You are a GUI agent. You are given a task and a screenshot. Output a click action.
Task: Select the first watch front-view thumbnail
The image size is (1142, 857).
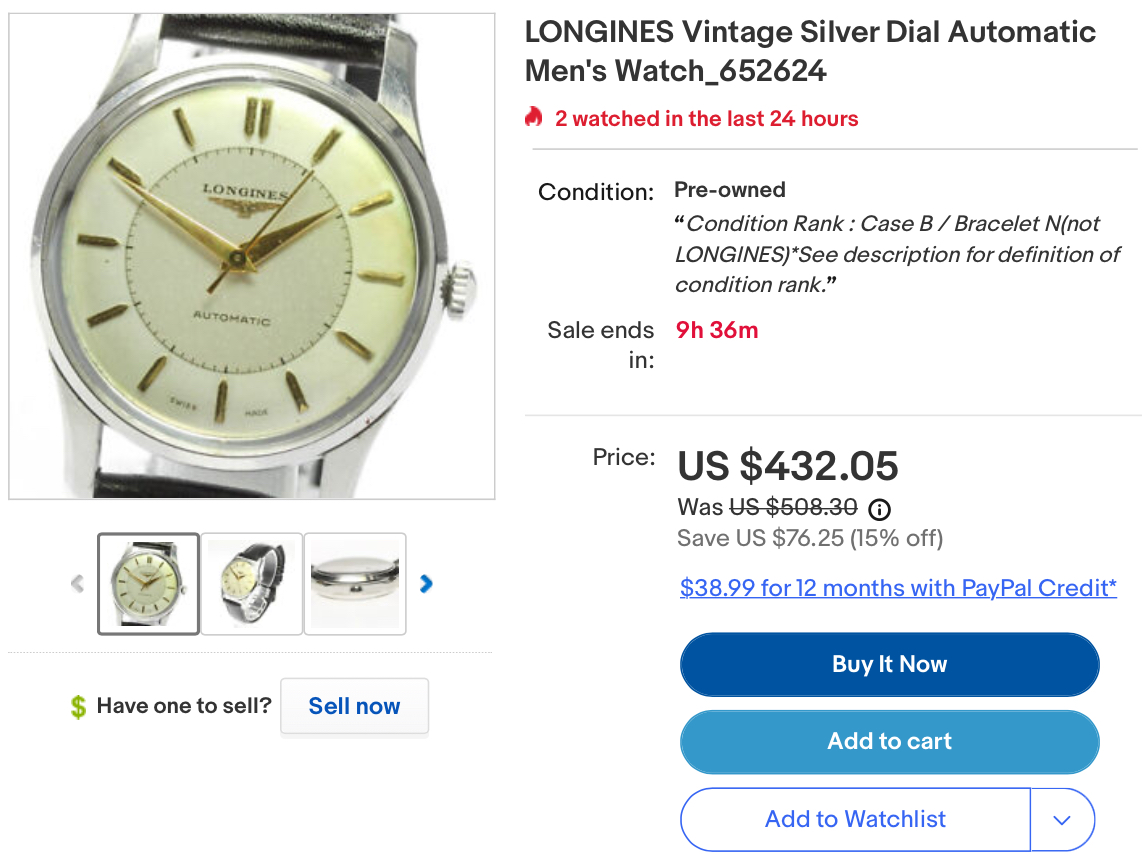tap(149, 584)
